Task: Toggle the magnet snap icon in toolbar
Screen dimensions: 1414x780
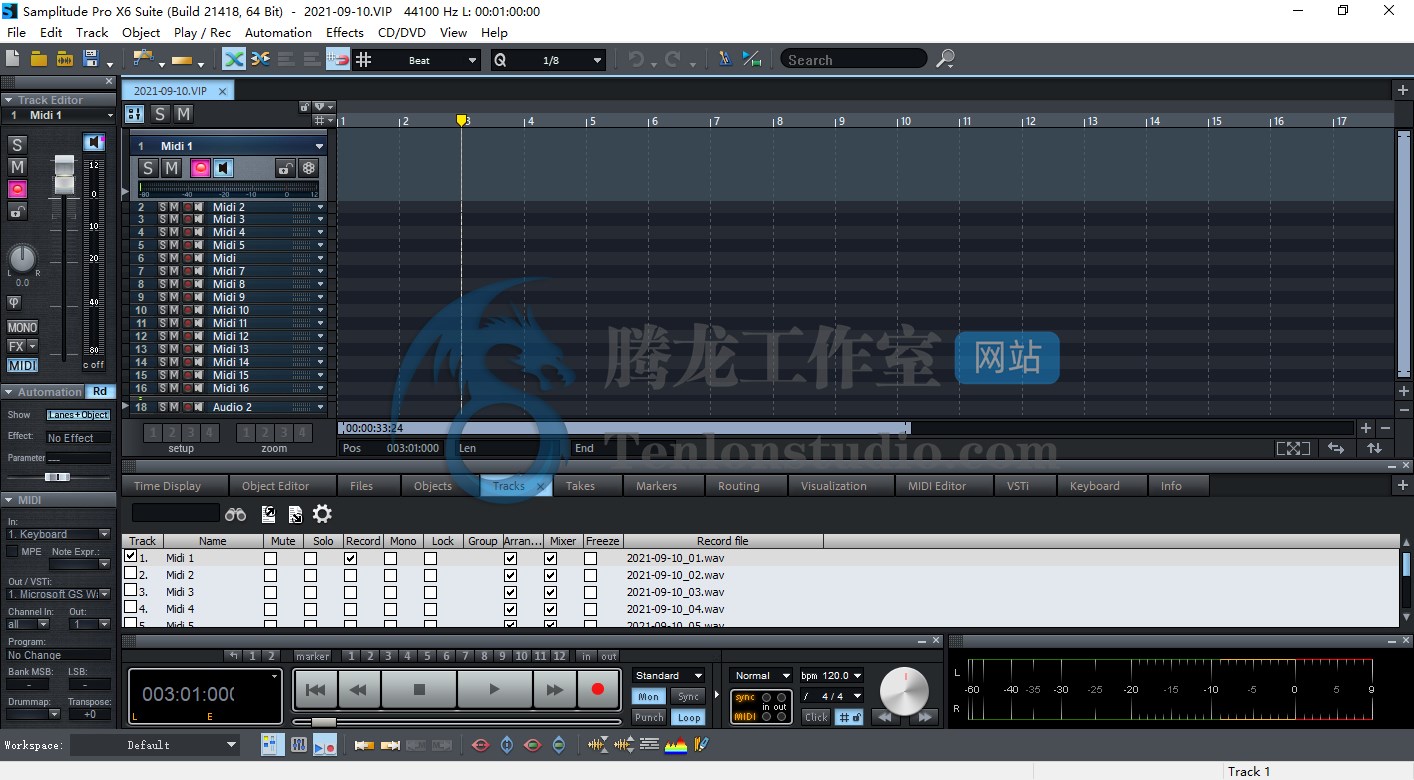Action: 338,59
